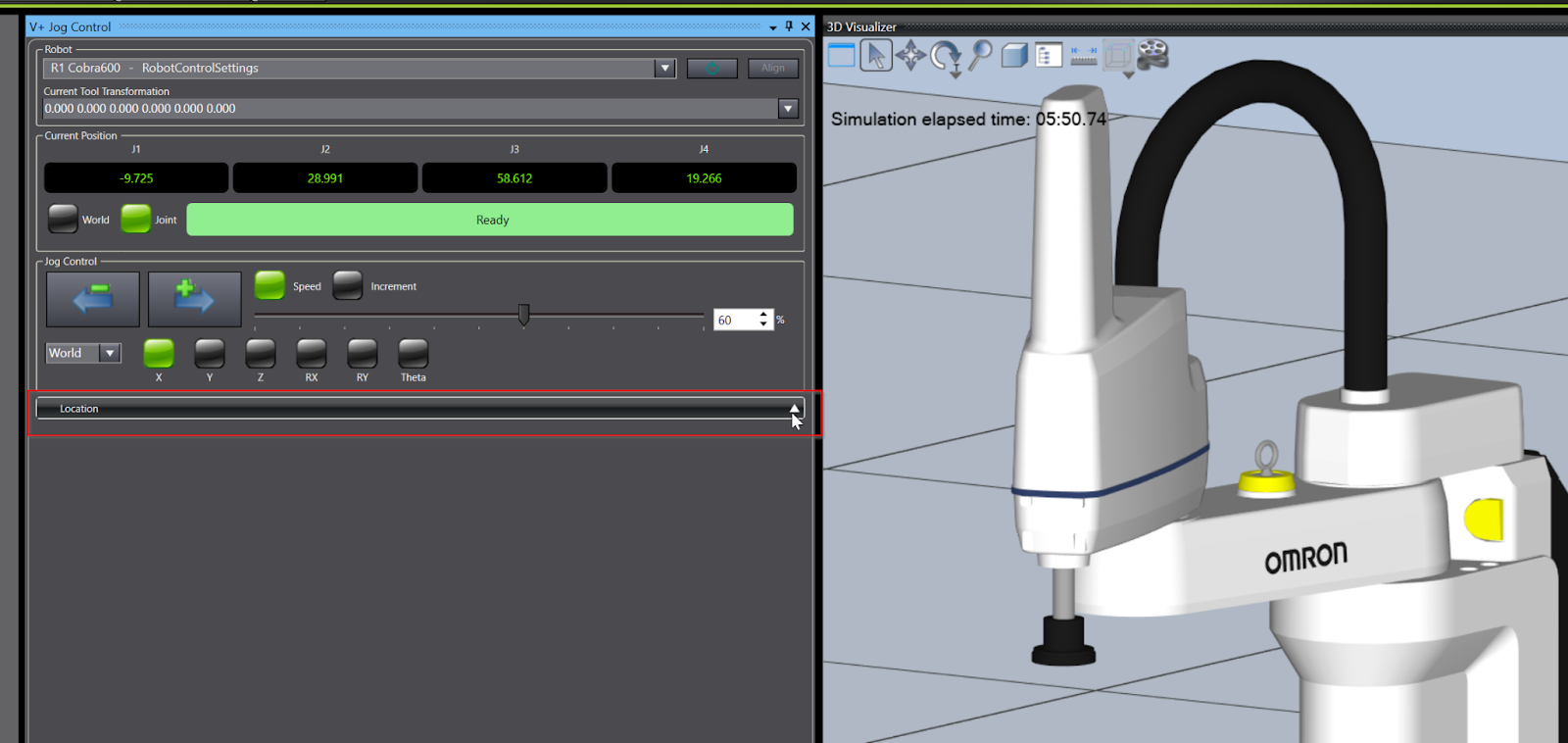Click the J4 value 19.266

click(x=704, y=178)
